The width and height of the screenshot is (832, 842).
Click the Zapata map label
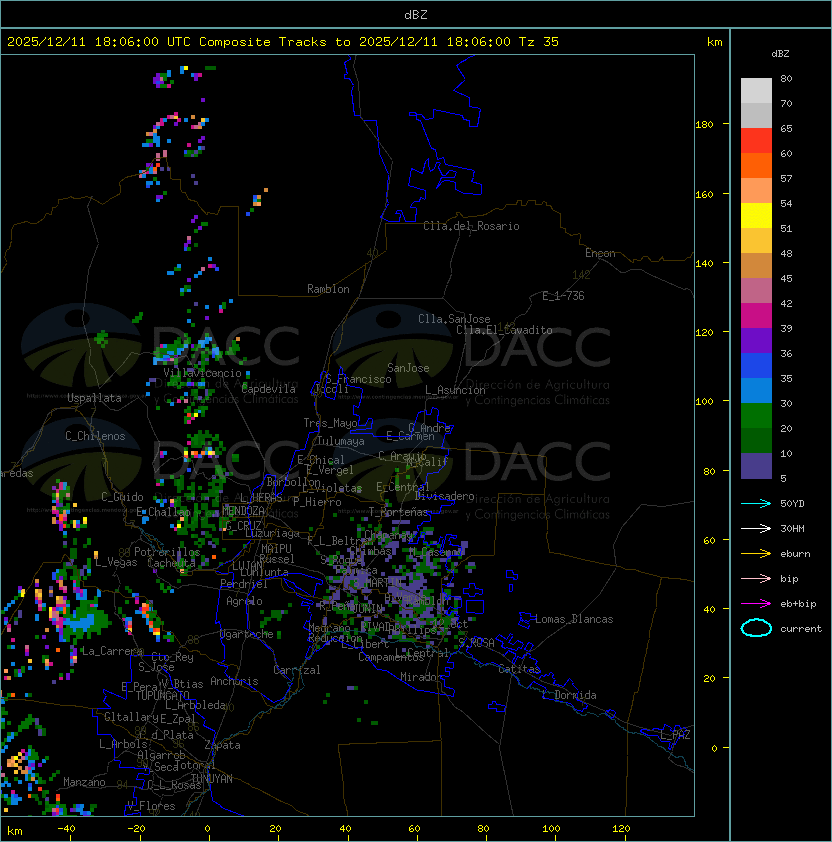pos(222,745)
